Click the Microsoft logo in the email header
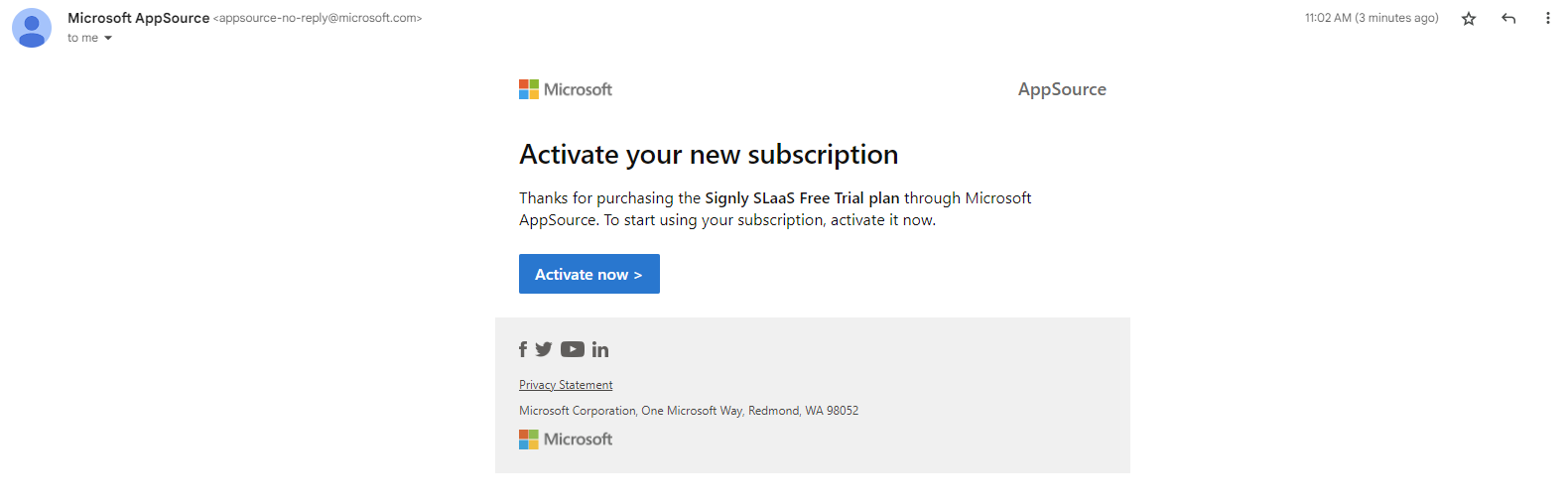The image size is (1568, 503). (x=566, y=89)
